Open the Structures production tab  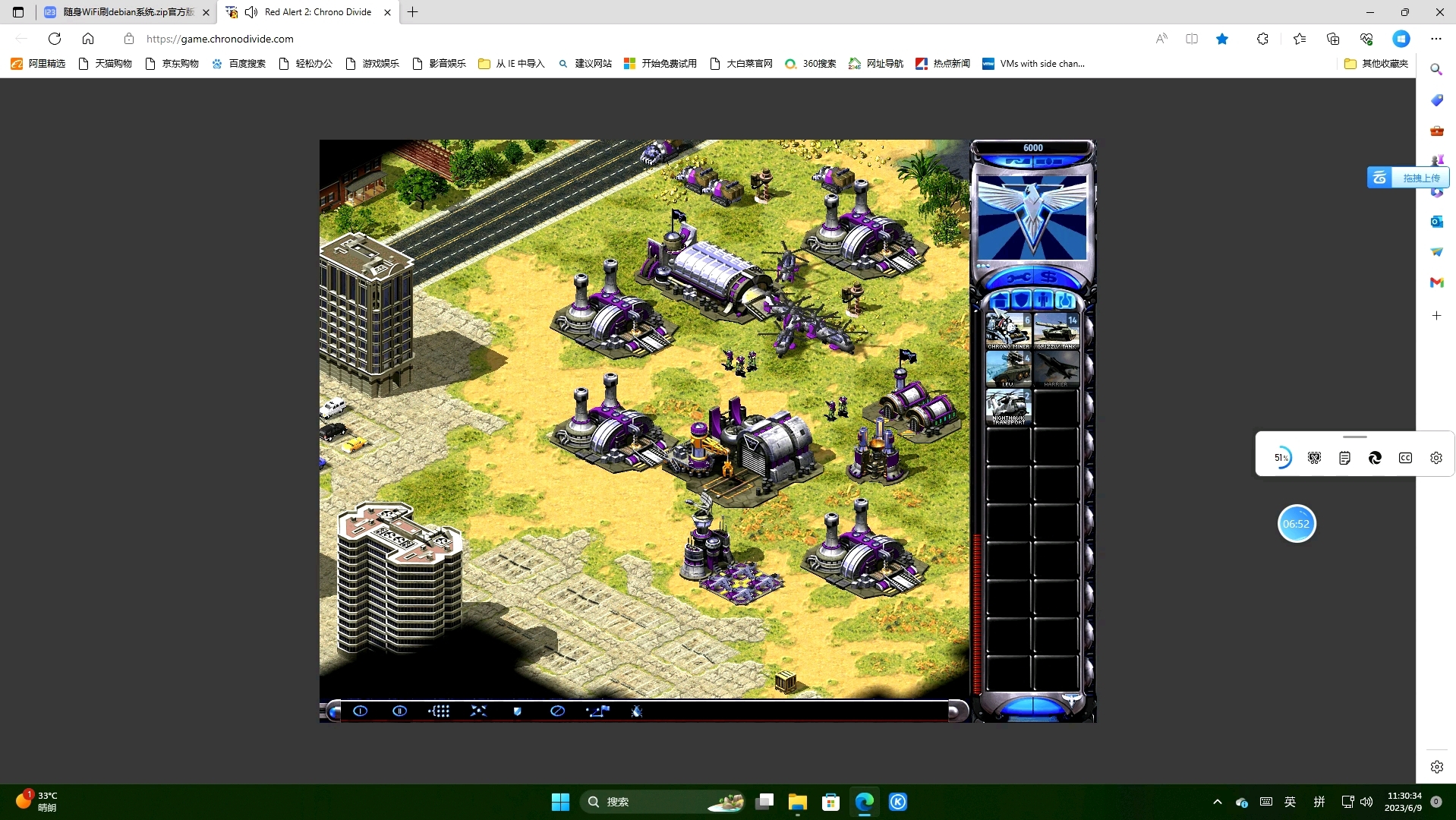[1001, 300]
